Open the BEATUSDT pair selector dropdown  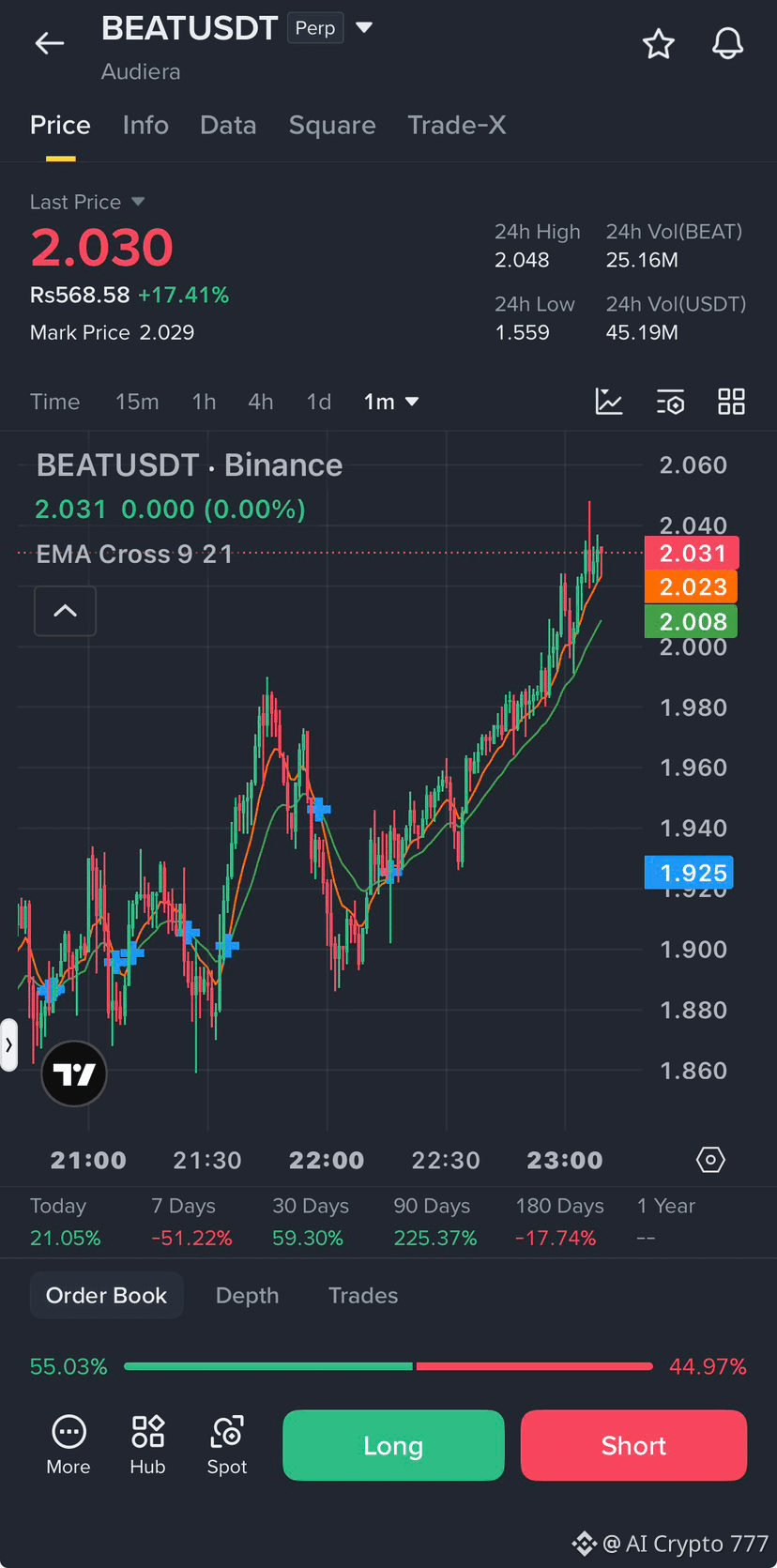(364, 28)
